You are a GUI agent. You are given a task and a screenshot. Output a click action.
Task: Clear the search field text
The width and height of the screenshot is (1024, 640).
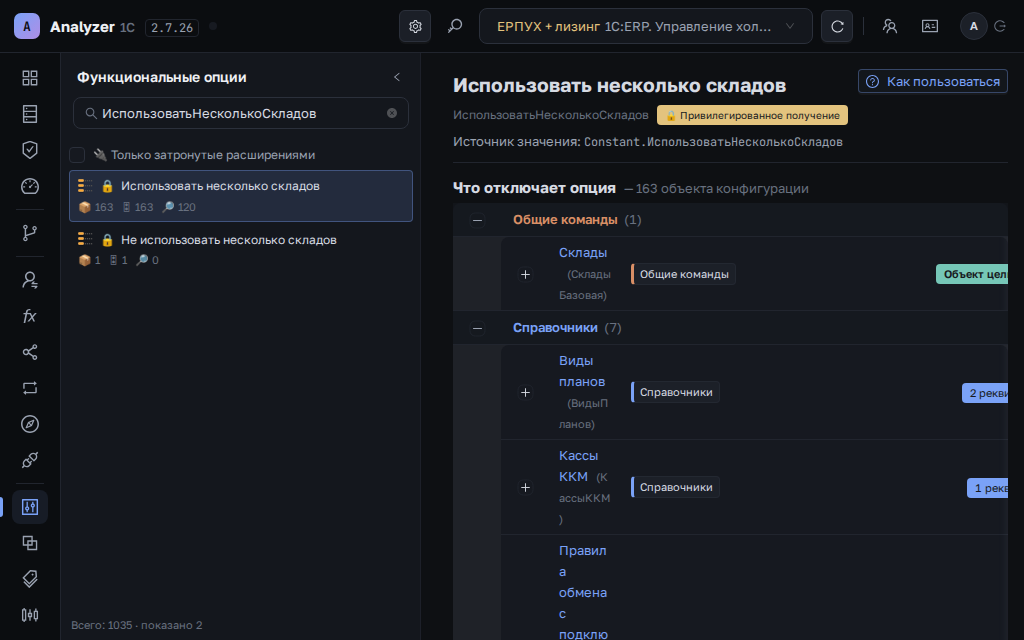pyautogui.click(x=392, y=113)
